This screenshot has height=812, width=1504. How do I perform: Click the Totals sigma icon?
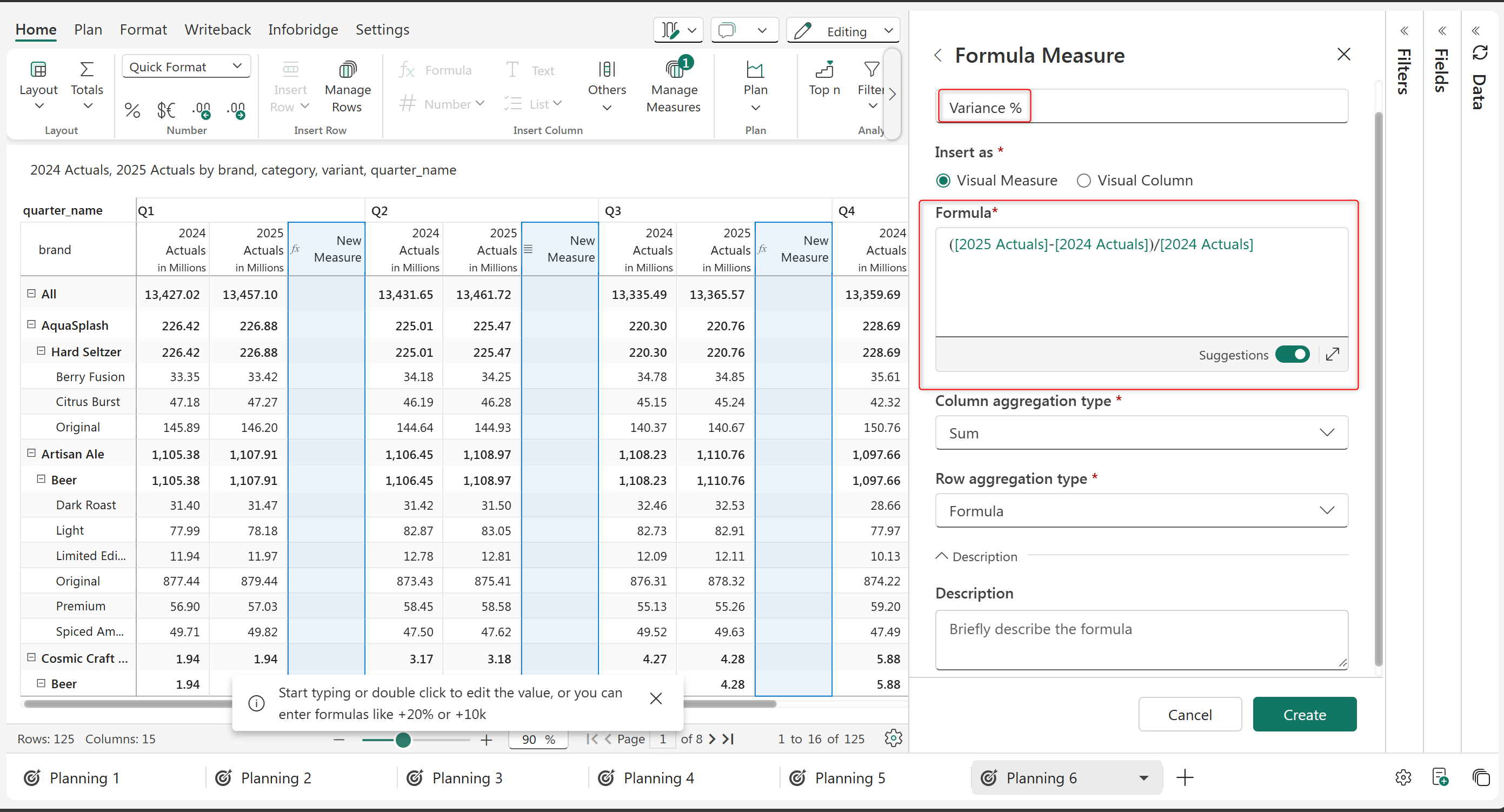coord(86,70)
